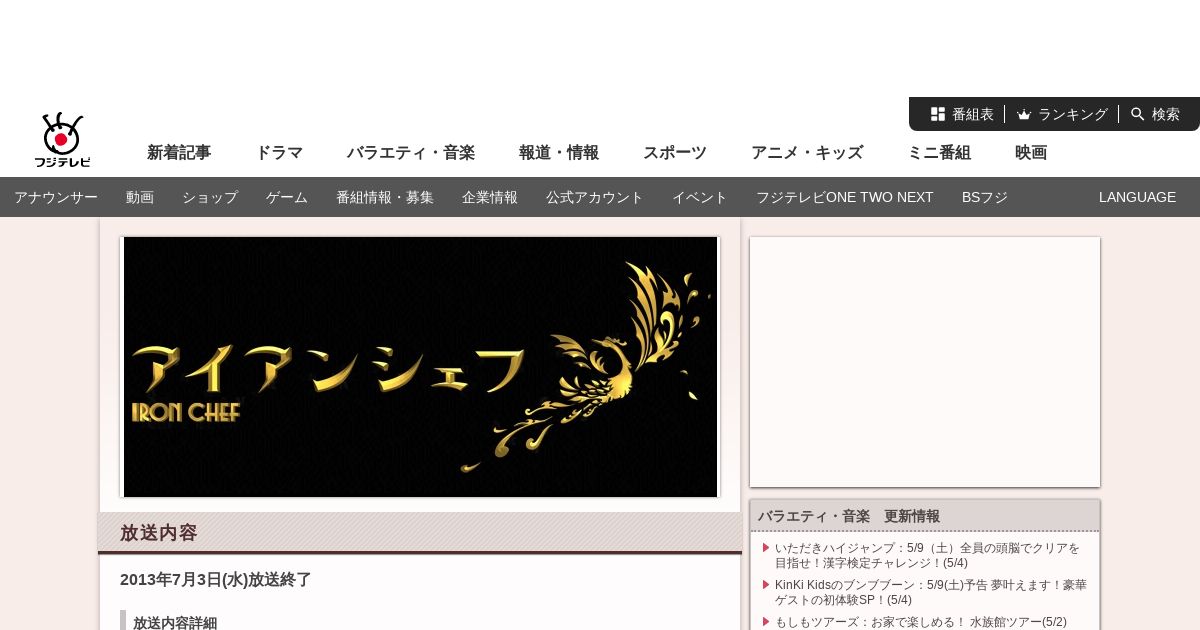
Task: Click arrow bullet beside KinKi Kids item
Action: tap(766, 584)
